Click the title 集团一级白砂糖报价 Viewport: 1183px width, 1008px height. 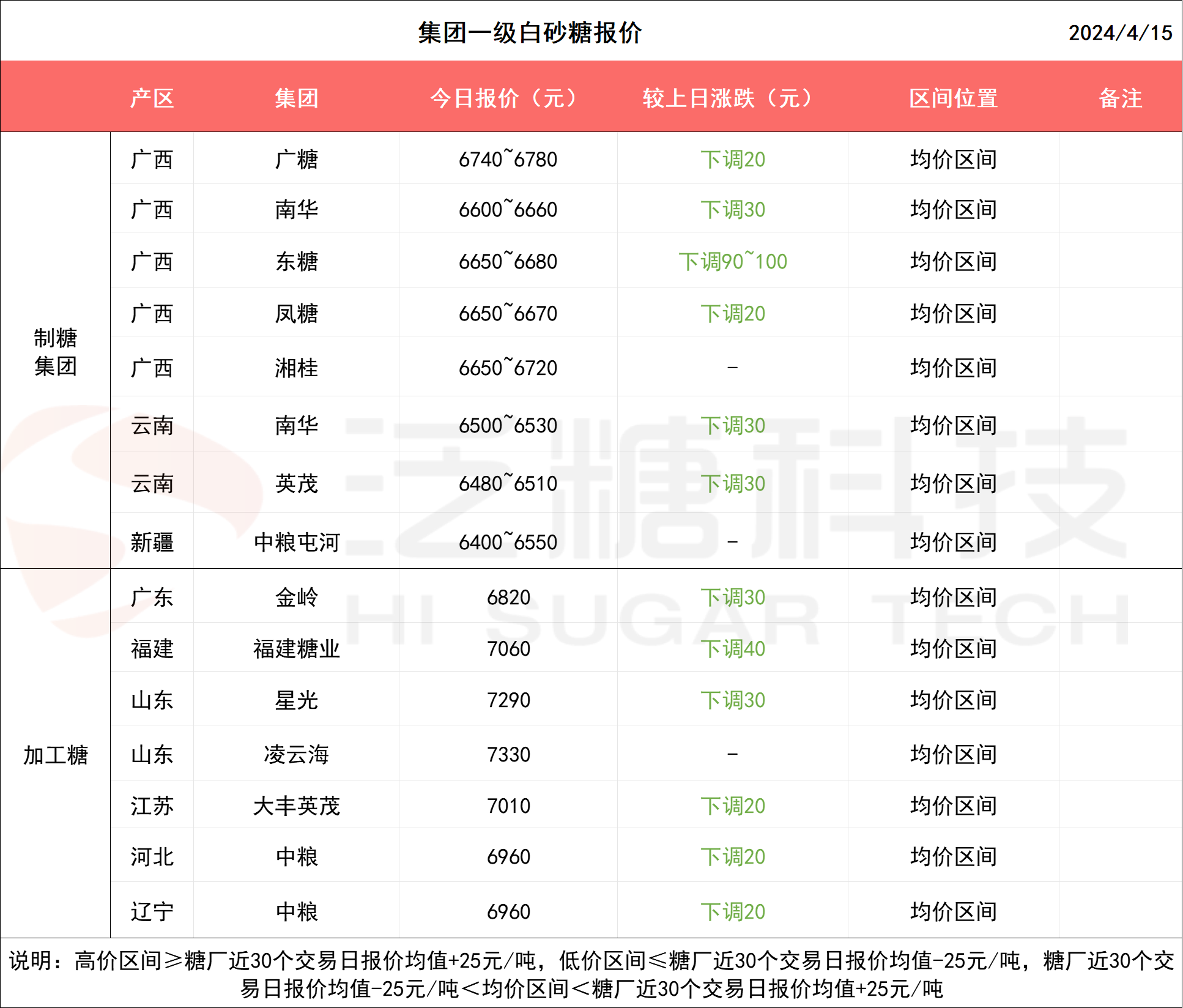pyautogui.click(x=530, y=32)
